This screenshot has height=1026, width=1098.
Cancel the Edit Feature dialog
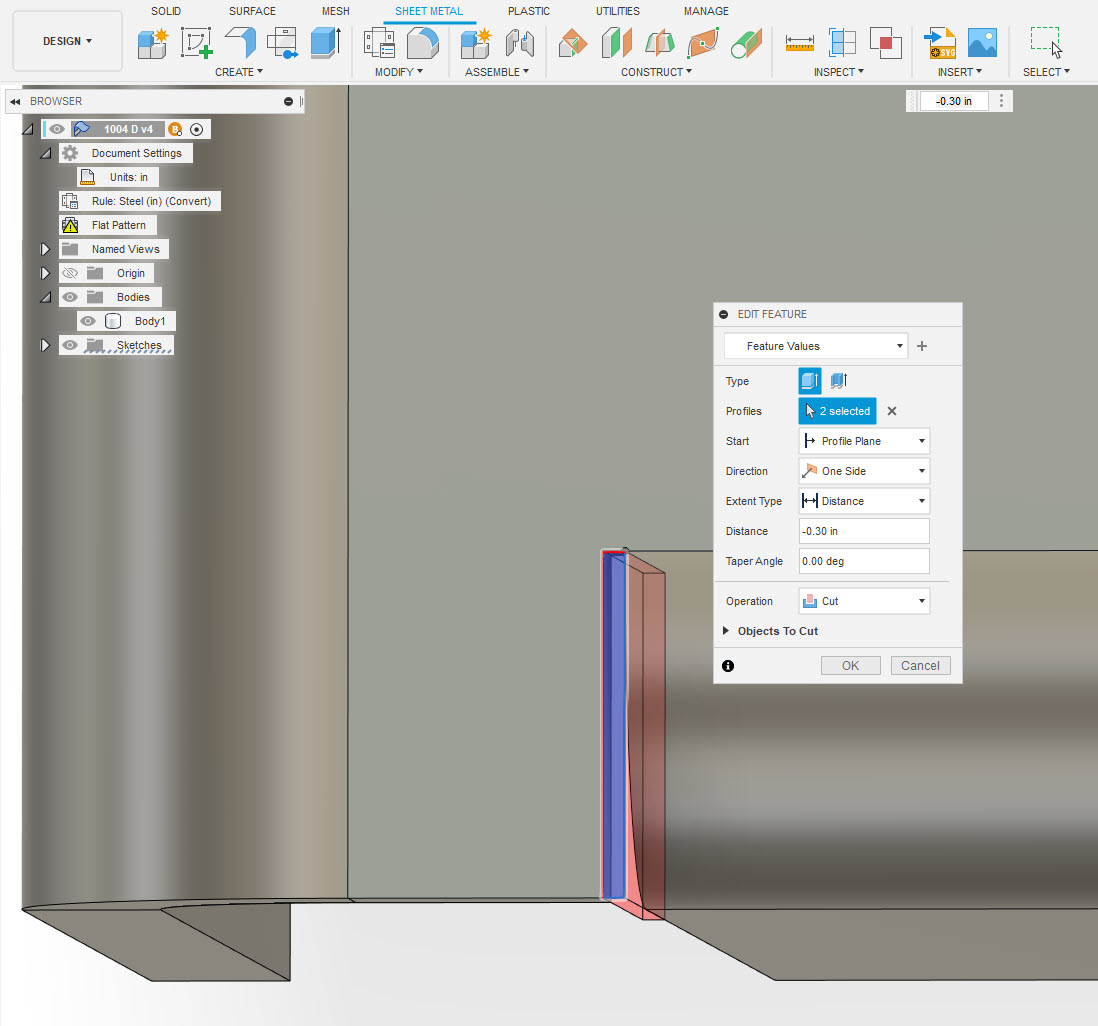coord(919,665)
